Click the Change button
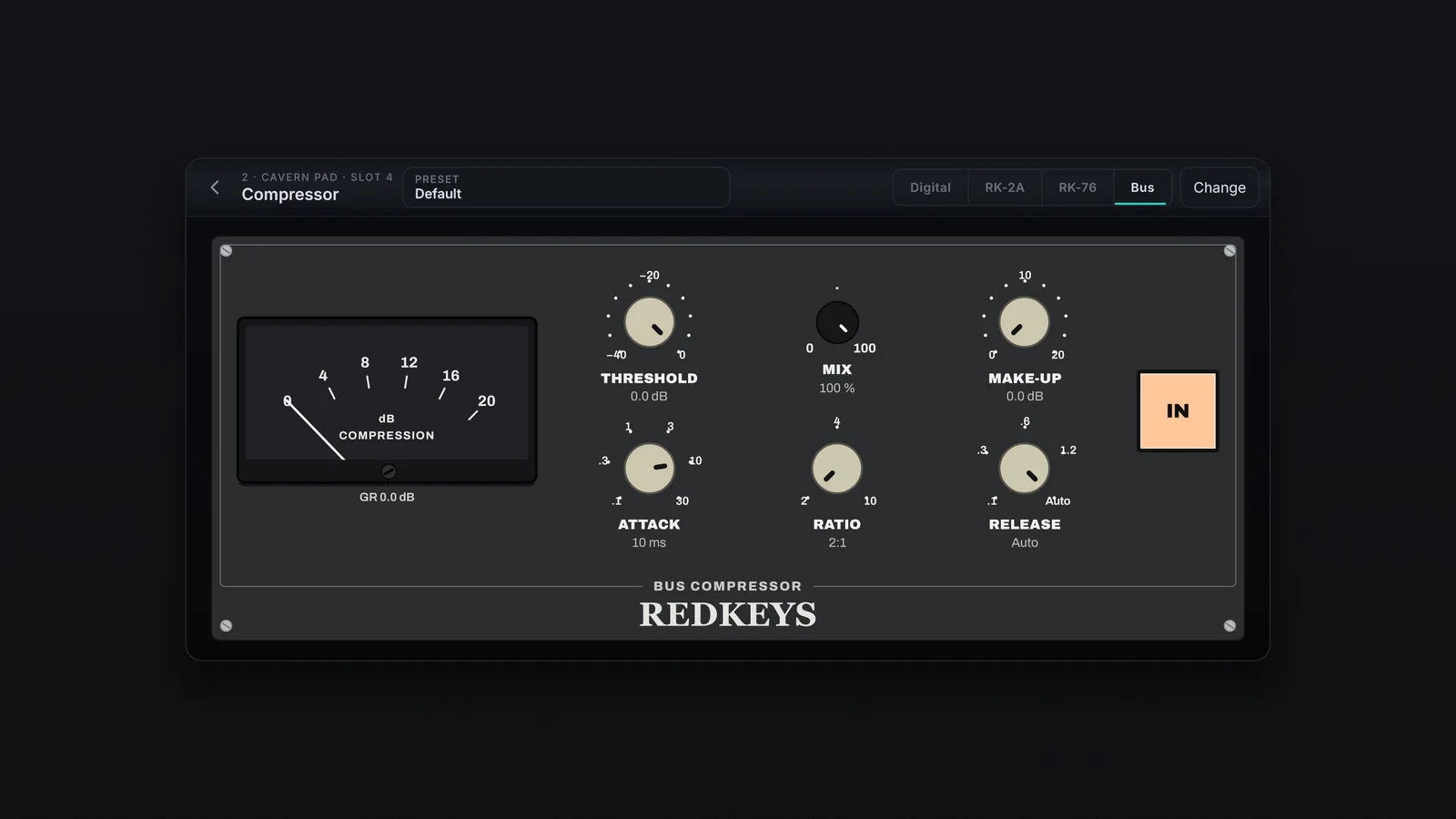The image size is (1456, 819). point(1219,187)
